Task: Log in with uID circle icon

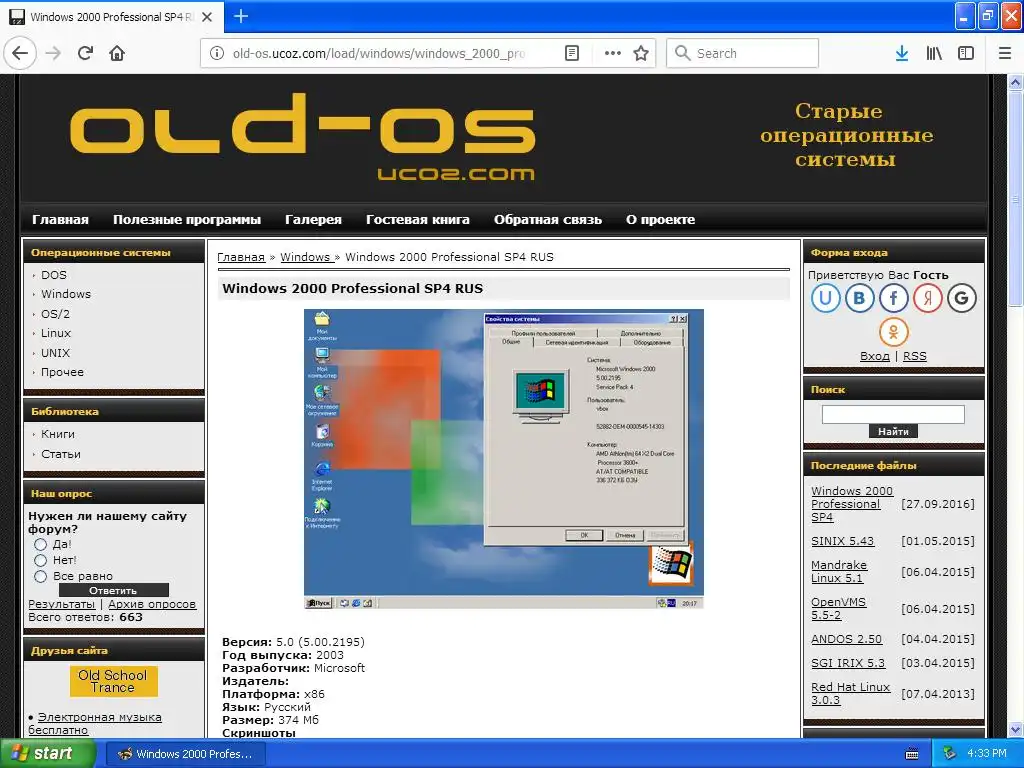Action: 825,298
